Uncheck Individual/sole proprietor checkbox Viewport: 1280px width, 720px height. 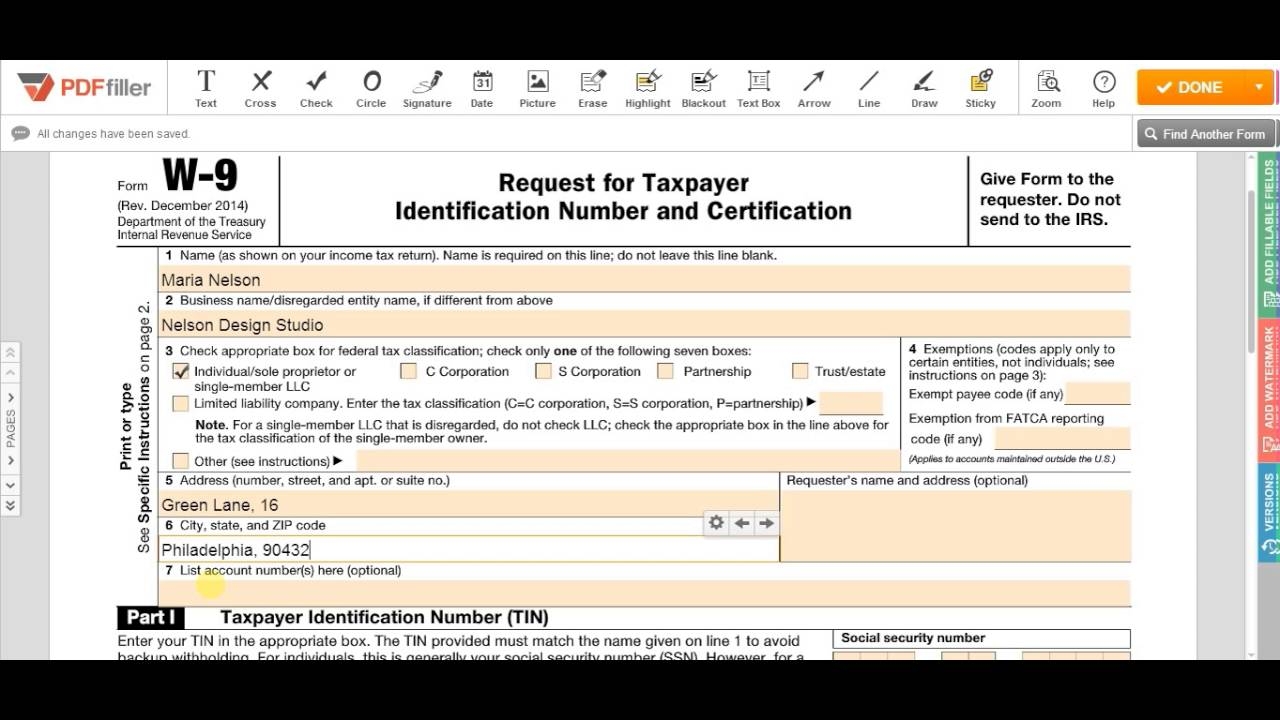(x=181, y=372)
